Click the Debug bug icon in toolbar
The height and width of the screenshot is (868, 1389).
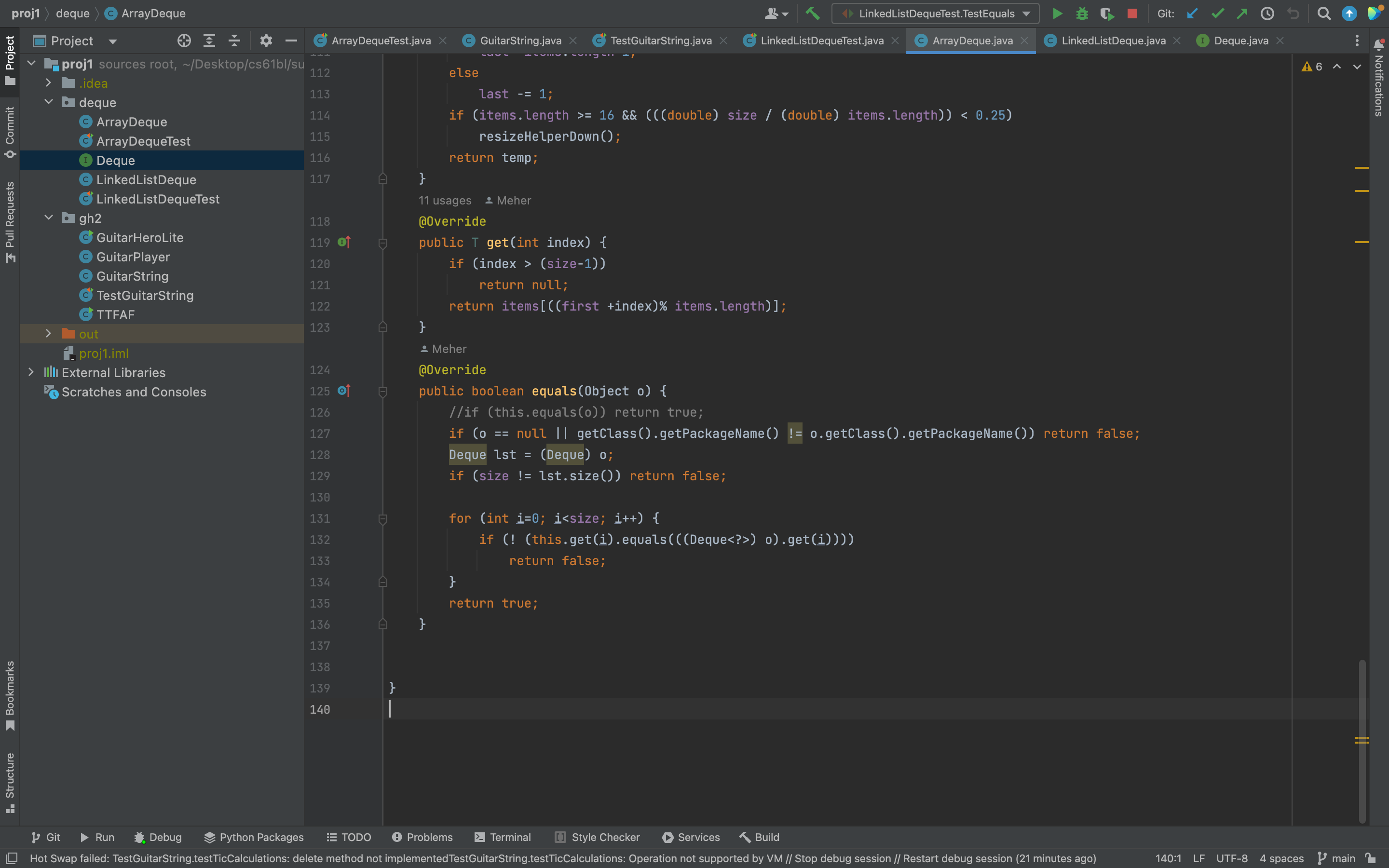pyautogui.click(x=1082, y=14)
